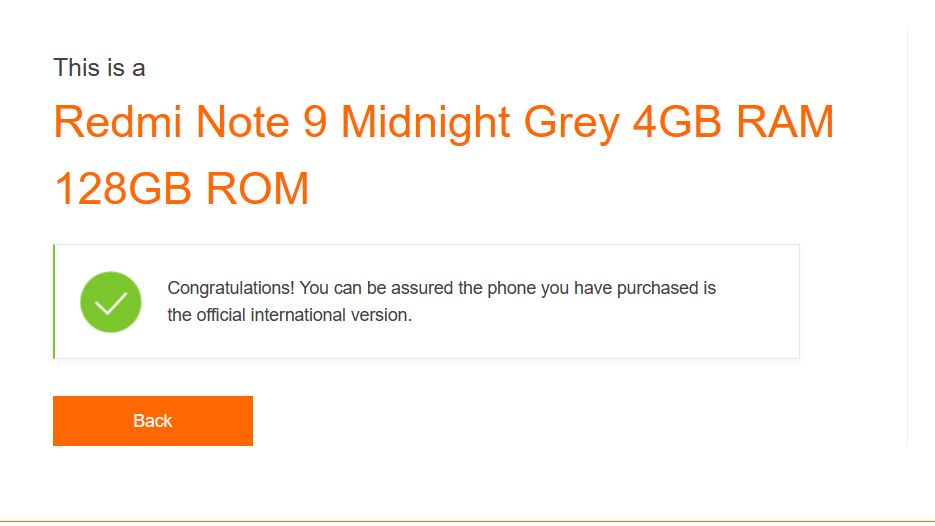Click "the official international version." line
The height and width of the screenshot is (526, 935).
[290, 315]
